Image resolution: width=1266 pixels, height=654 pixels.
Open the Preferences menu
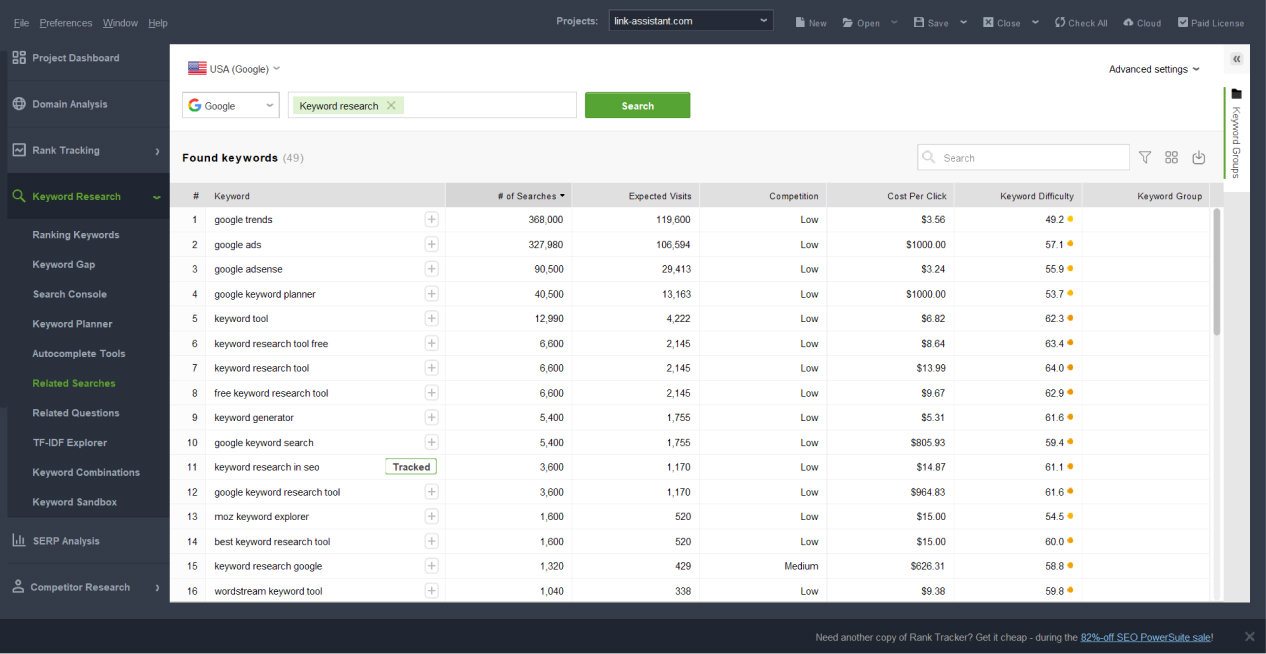pyautogui.click(x=66, y=22)
